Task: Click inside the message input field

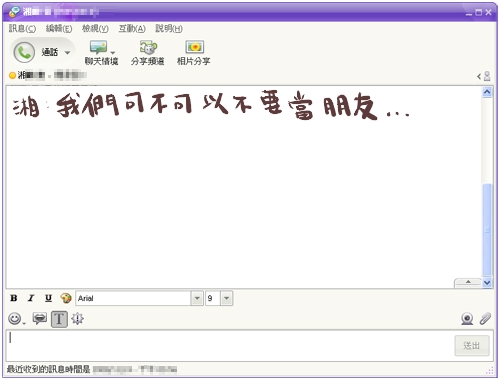Action: pos(230,346)
